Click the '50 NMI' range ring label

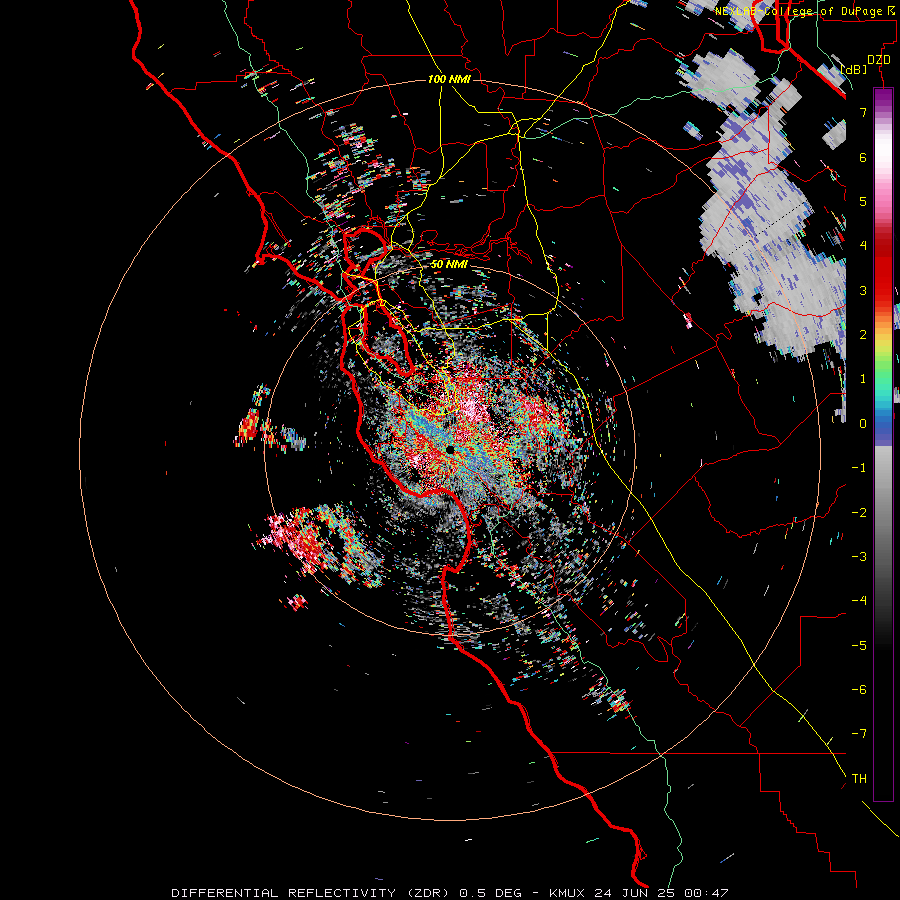point(449,265)
